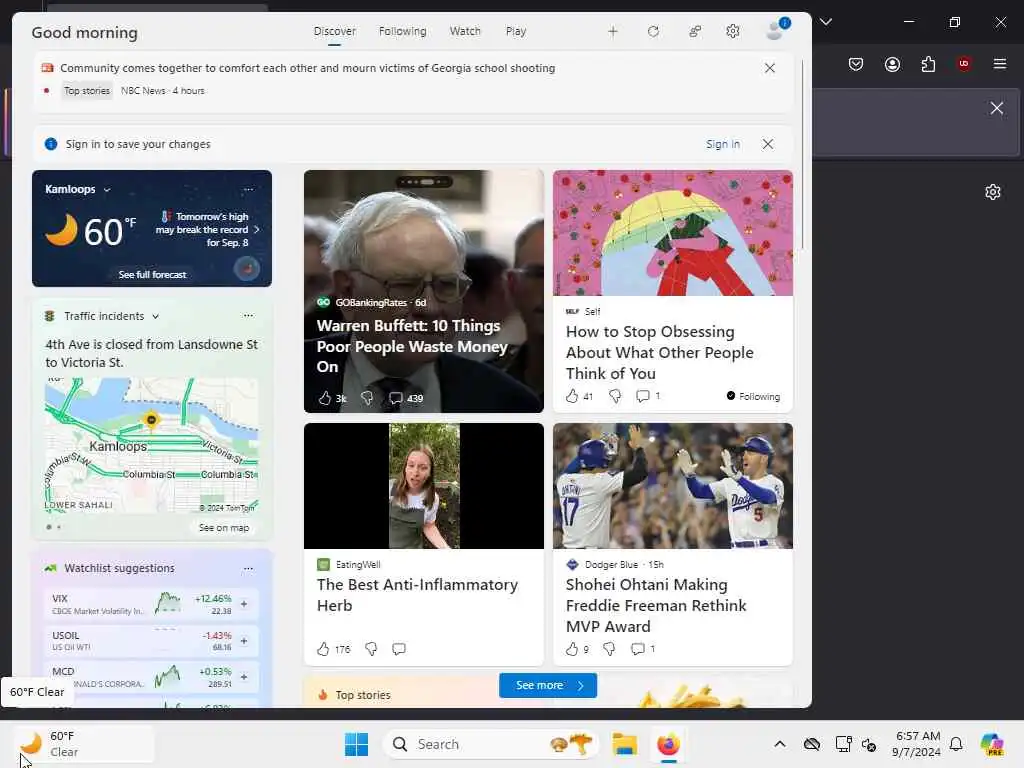Open more options on the Kamloops weather card
The width and height of the screenshot is (1024, 768).
(x=248, y=189)
